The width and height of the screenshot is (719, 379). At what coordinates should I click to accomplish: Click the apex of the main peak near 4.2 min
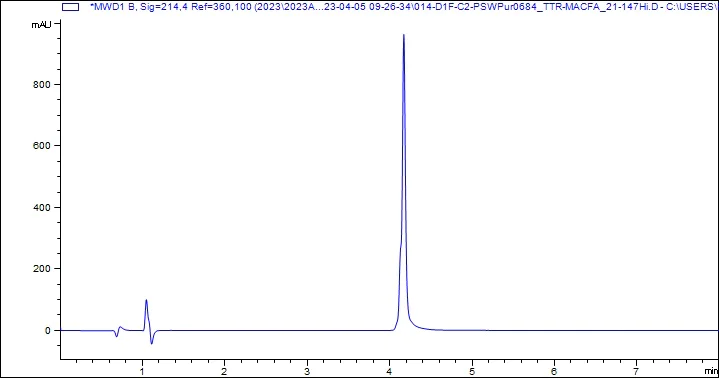point(404,35)
